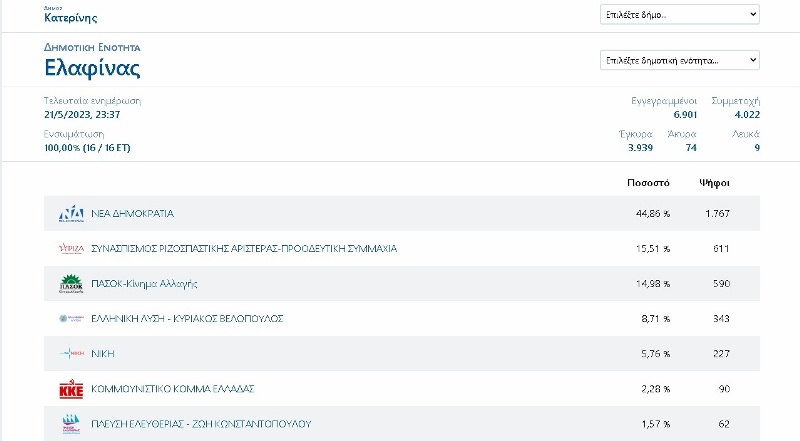Click the 'Έγκυρα' label
The width and height of the screenshot is (800, 441).
click(x=636, y=134)
